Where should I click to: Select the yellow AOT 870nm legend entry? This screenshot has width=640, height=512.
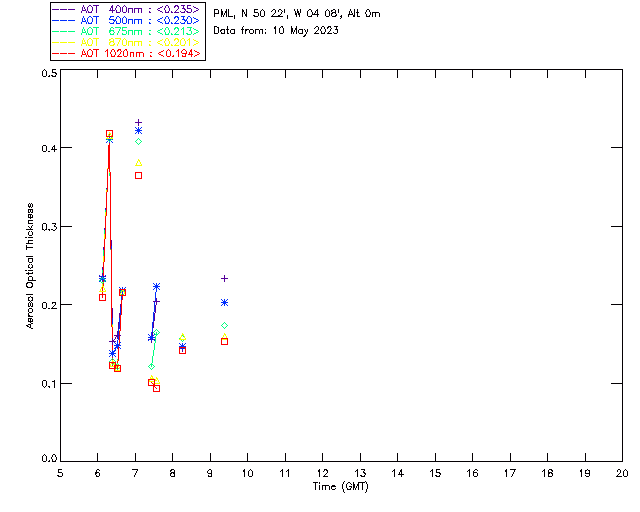coord(126,42)
